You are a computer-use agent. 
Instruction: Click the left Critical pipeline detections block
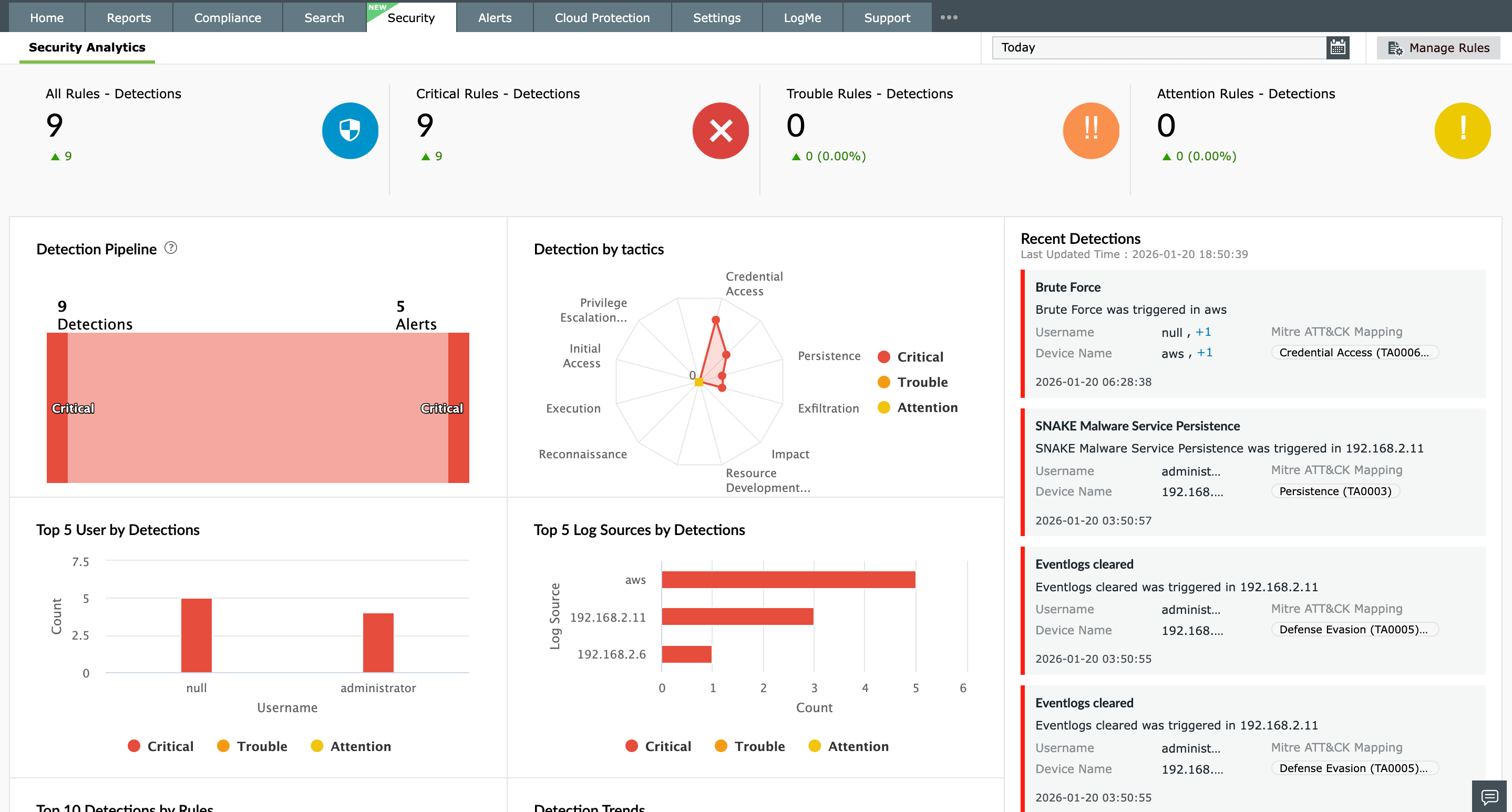coord(57,408)
